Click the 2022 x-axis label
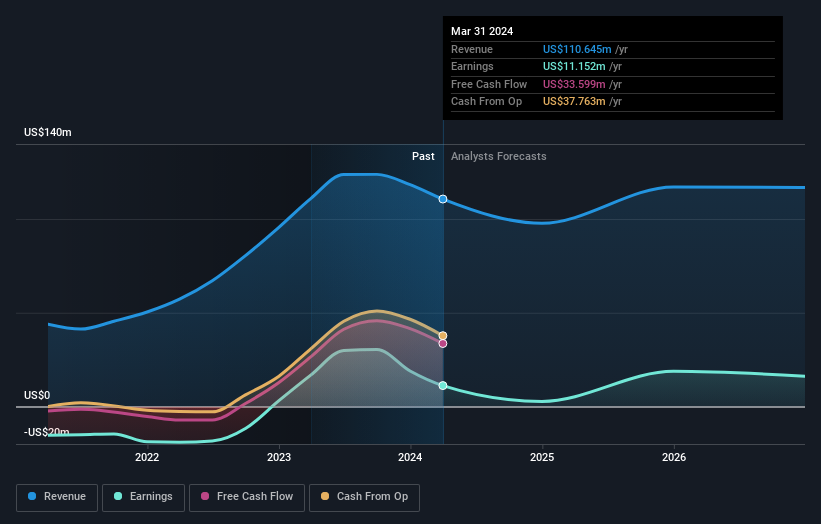Viewport: 821px width, 524px height. [x=147, y=457]
